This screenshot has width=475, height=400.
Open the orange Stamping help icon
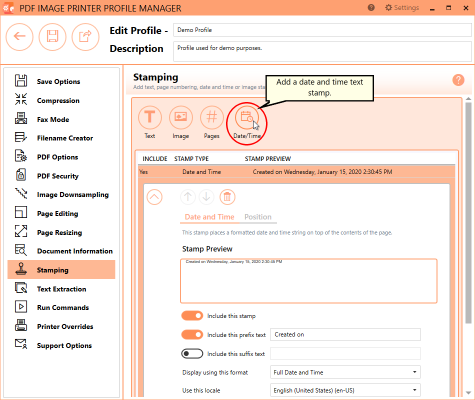click(458, 80)
